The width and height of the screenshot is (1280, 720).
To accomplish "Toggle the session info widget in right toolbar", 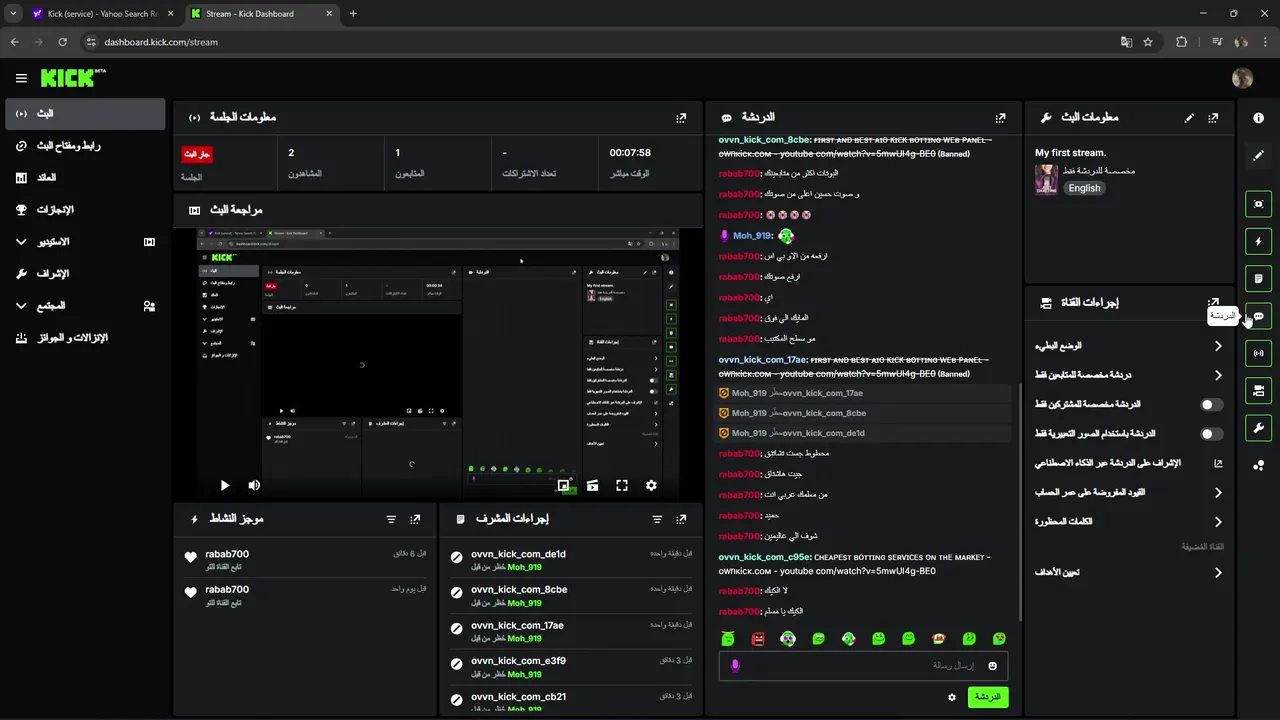I will coord(1258,204).
